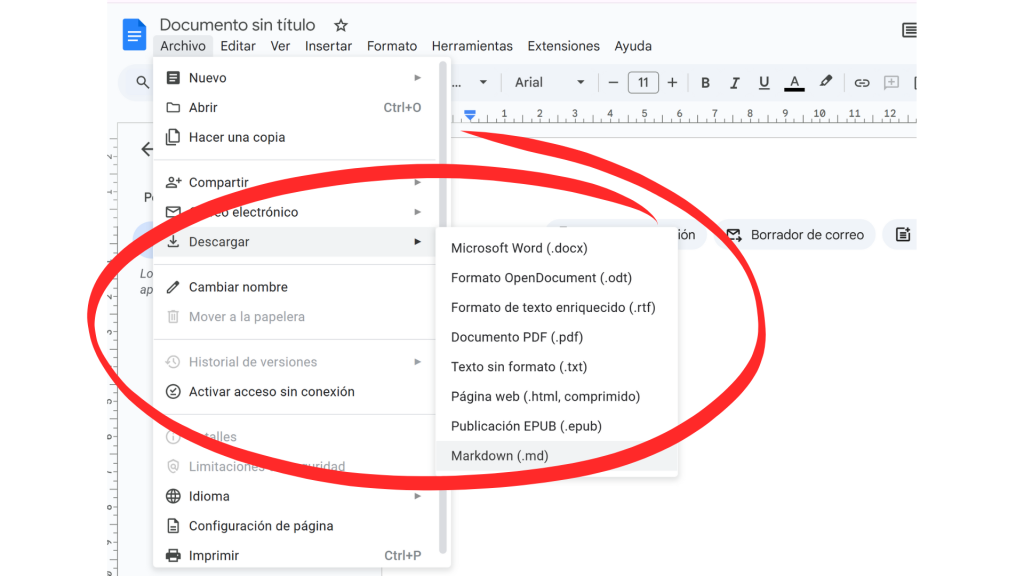Screen dimensions: 1024x576
Task: Toggle bold formatting
Action: pyautogui.click(x=705, y=83)
